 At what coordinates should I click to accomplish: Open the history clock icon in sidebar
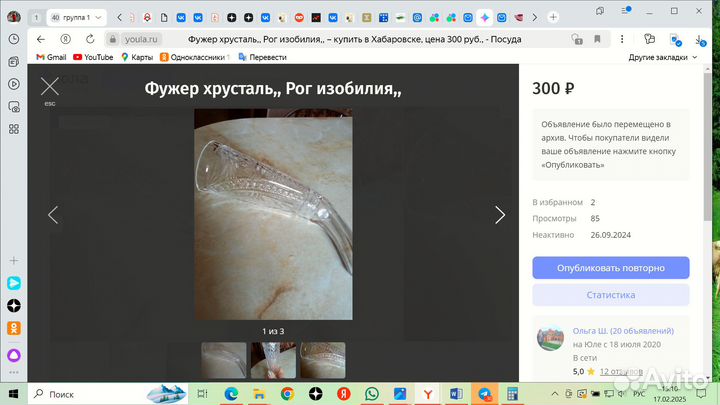pos(14,39)
